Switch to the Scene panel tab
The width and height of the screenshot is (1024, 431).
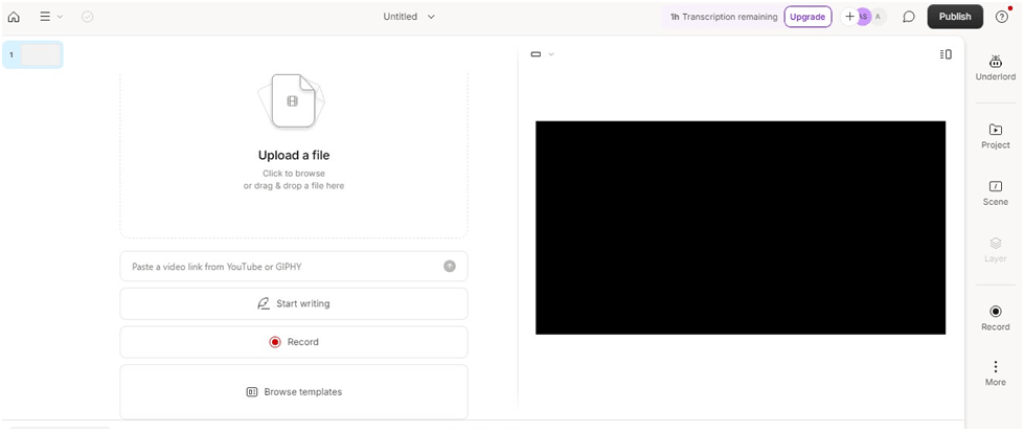(995, 193)
